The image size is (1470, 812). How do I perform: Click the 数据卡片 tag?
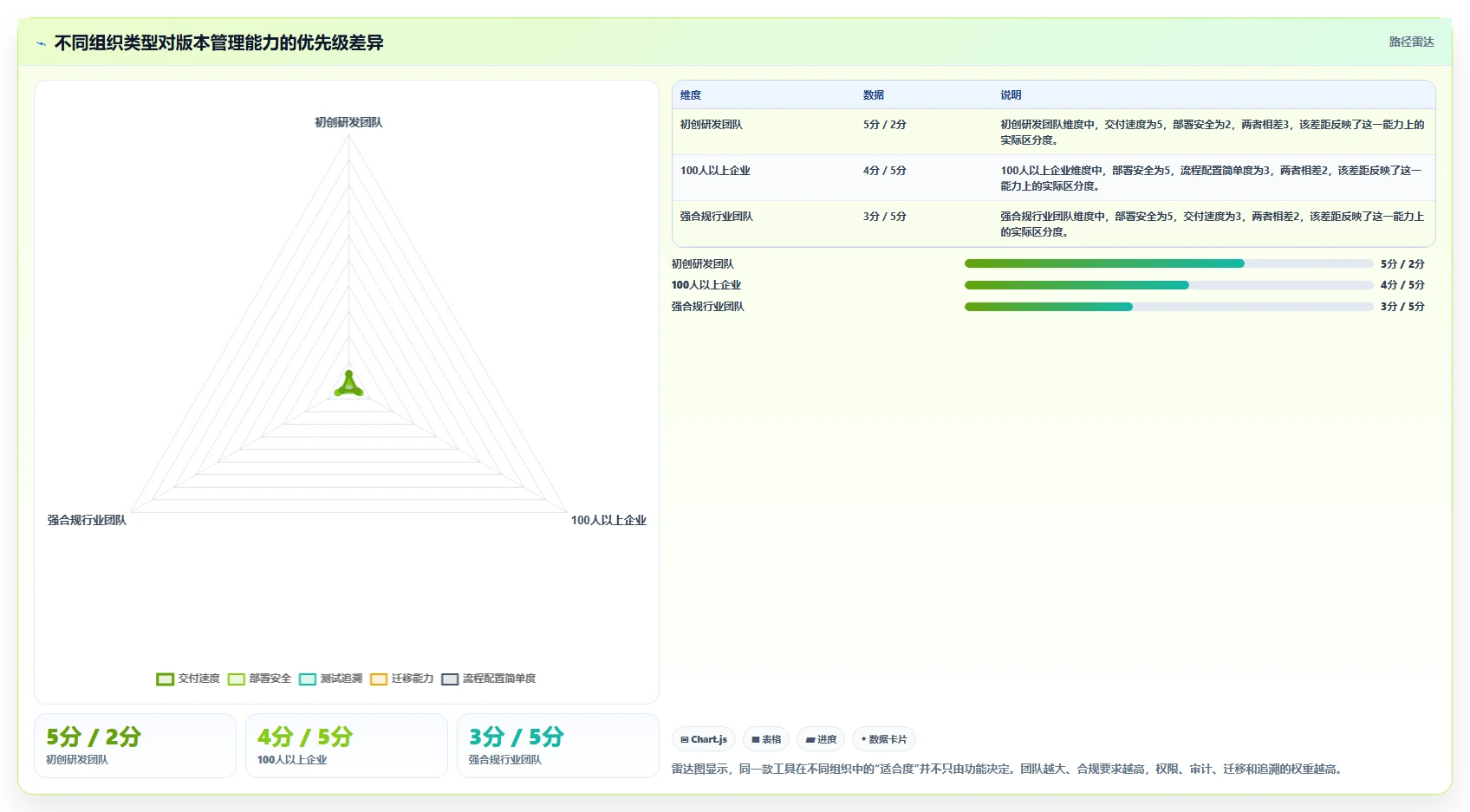pyautogui.click(x=884, y=739)
